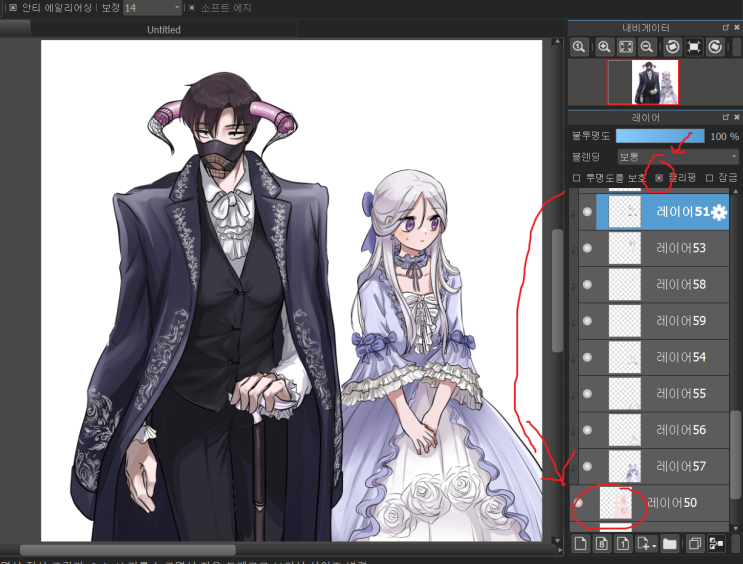Hide 레이어53 visibility dot
Viewport: 743px width, 564px height.
tap(587, 248)
